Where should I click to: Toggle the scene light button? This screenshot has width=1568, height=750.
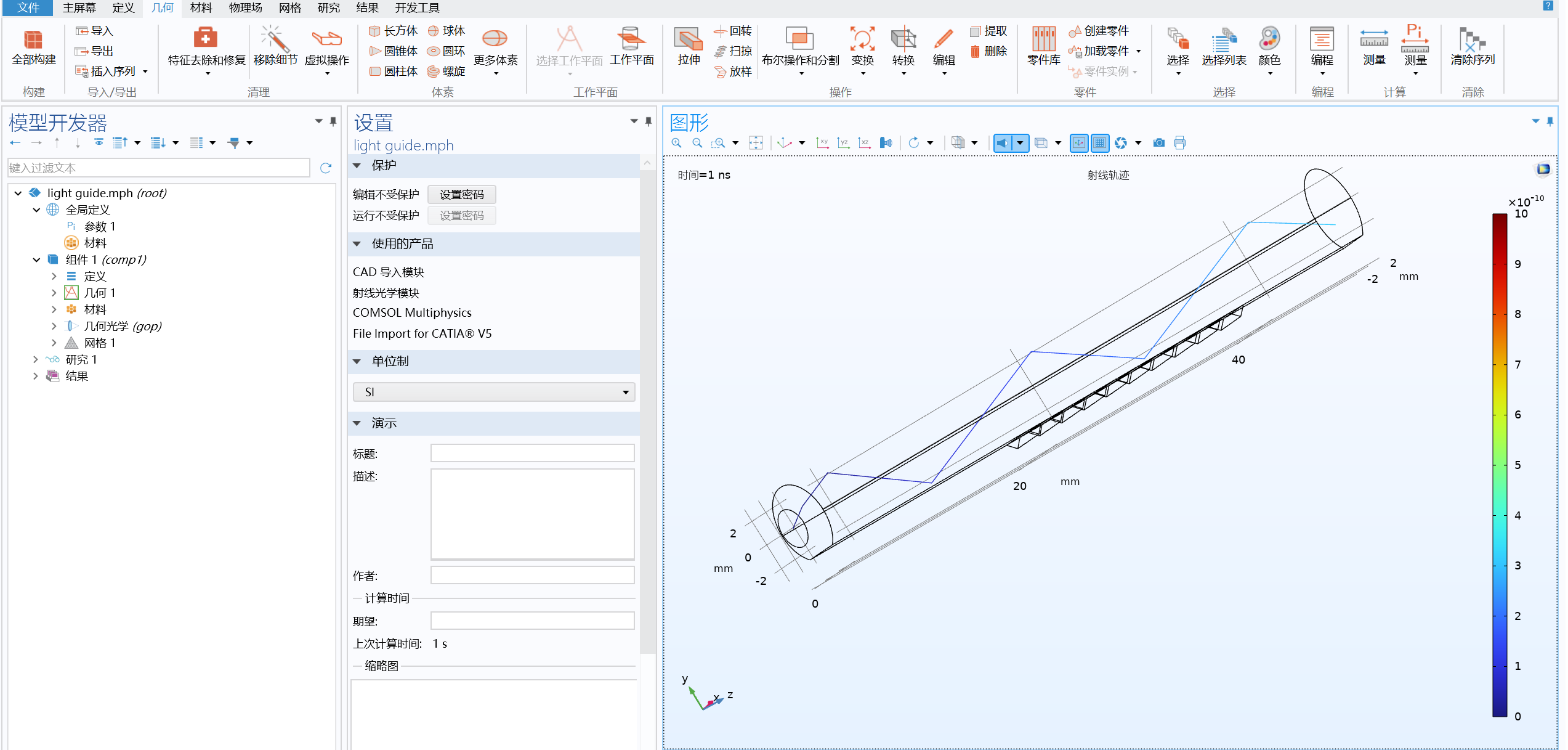(x=1003, y=143)
